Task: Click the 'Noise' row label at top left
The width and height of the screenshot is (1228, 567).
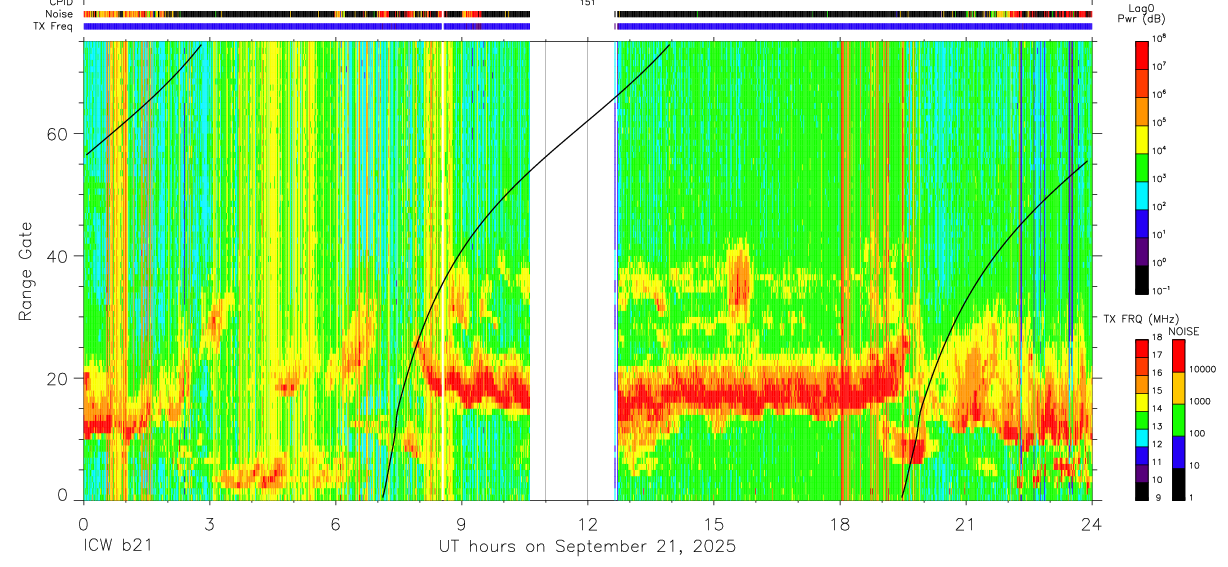Action: 61,14
